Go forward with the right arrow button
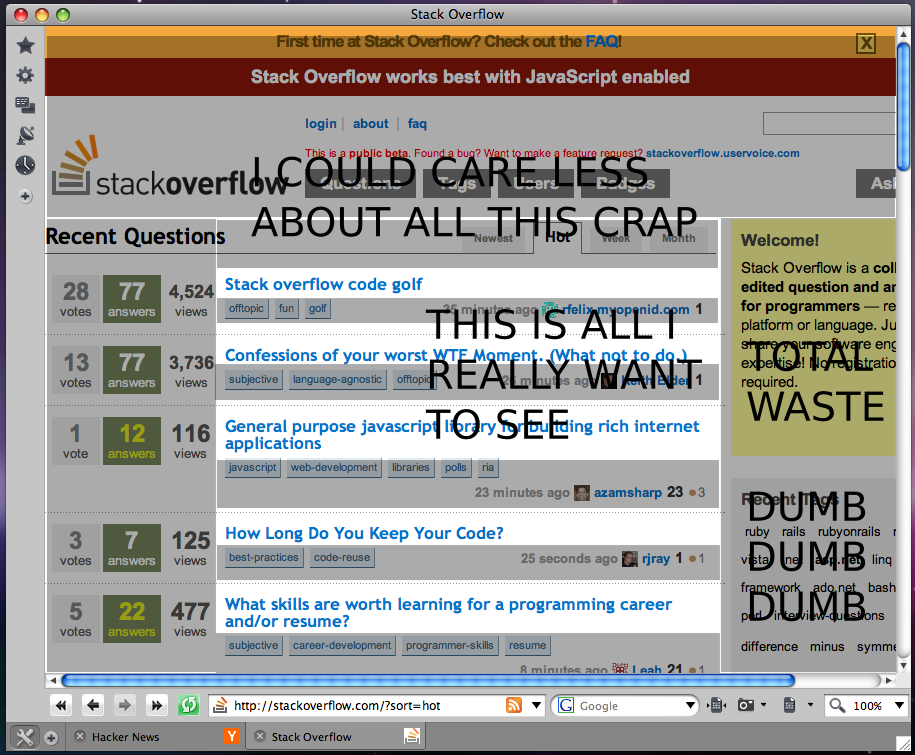This screenshot has width=915, height=755. pyautogui.click(x=124, y=705)
